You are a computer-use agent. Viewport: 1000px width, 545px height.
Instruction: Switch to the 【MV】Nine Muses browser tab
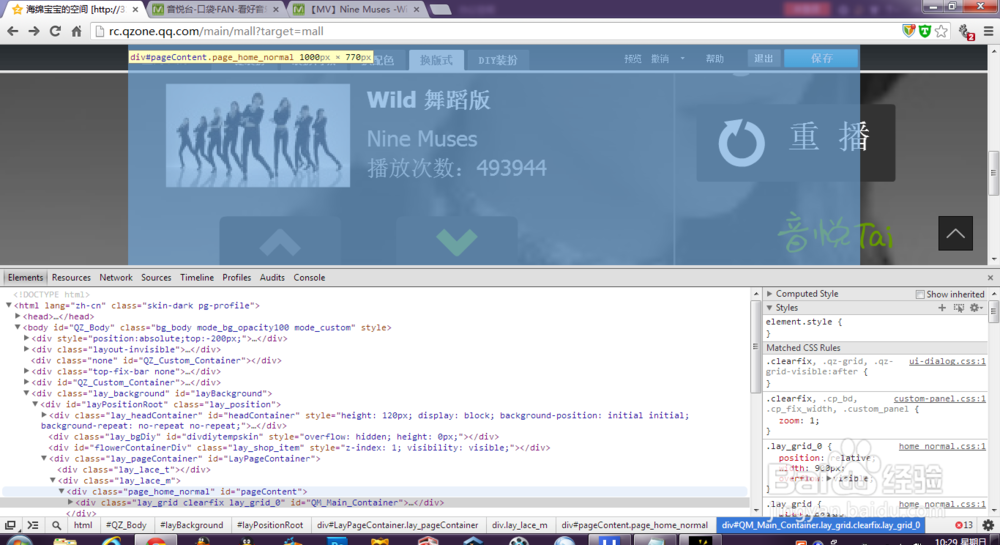(x=357, y=10)
